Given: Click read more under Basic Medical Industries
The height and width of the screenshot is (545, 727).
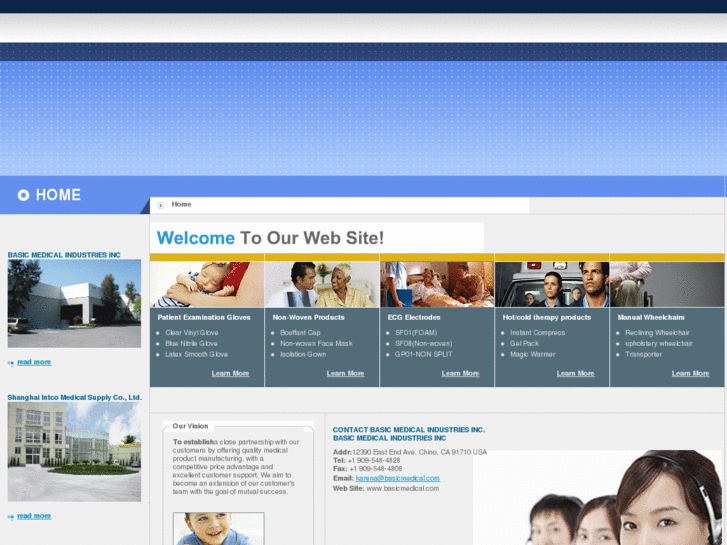Looking at the screenshot, I should (x=34, y=362).
